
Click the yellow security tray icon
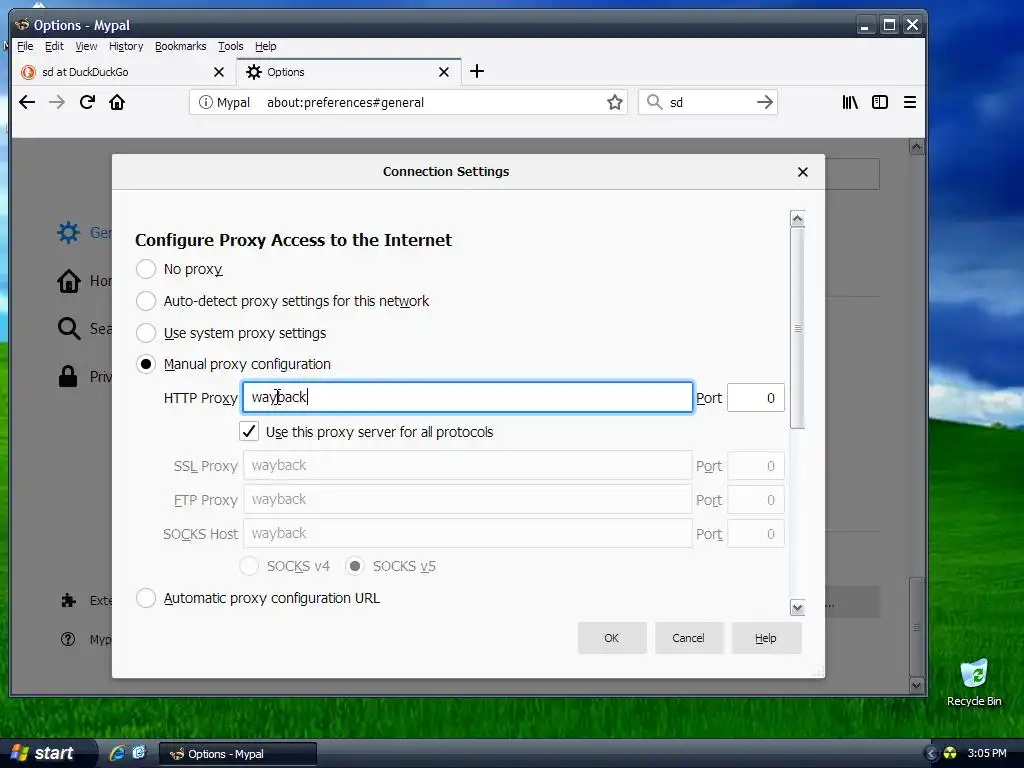(950, 754)
